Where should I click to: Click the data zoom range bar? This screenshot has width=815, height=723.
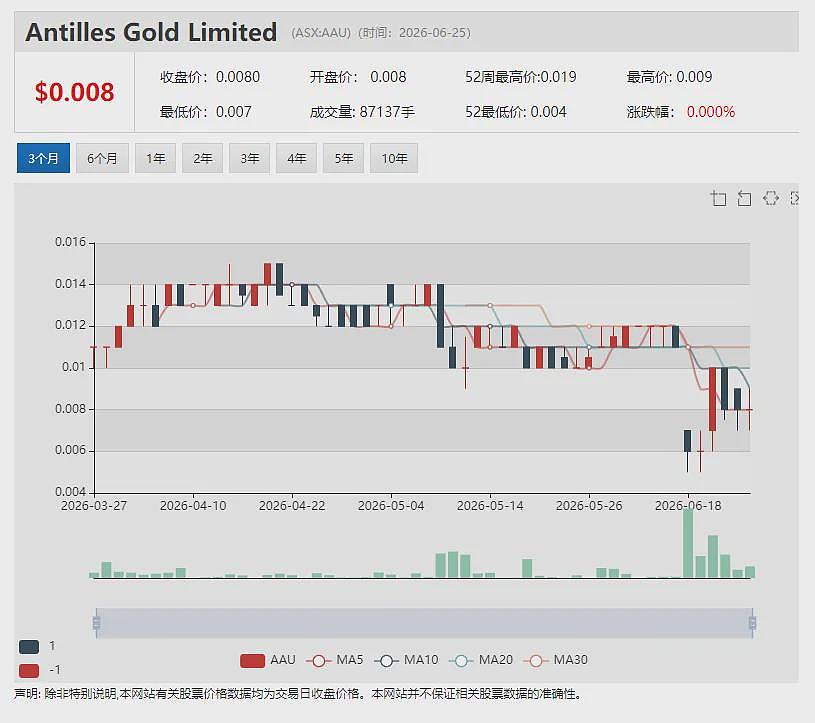point(424,623)
